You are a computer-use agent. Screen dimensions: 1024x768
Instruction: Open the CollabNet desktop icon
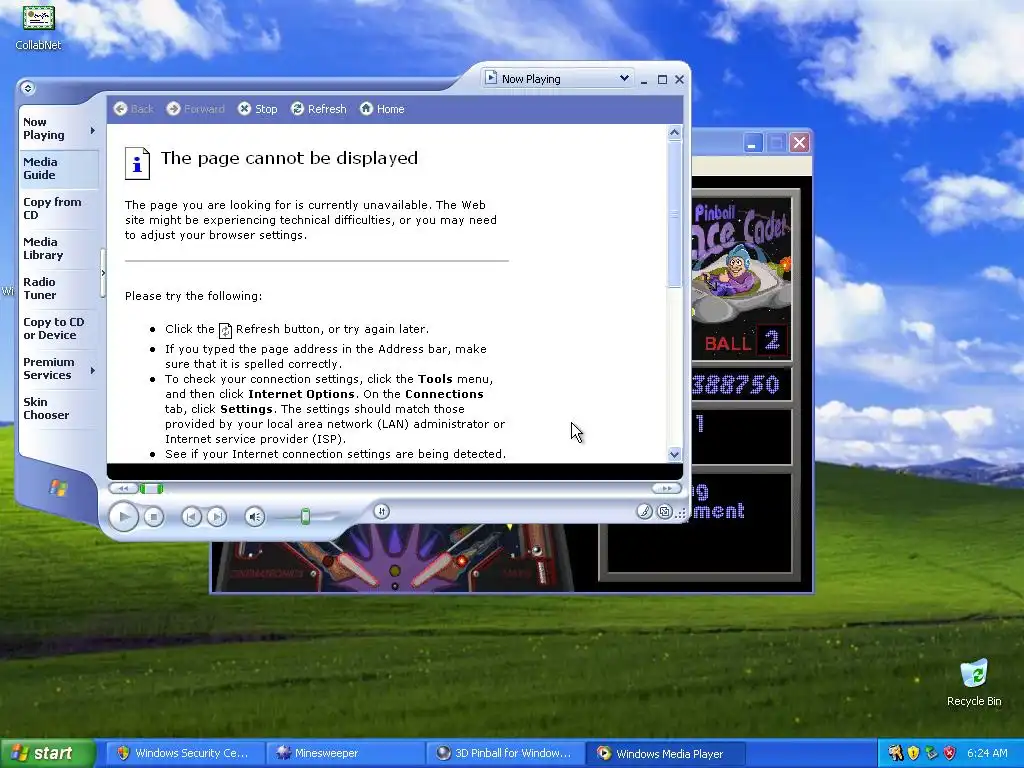coord(38,27)
